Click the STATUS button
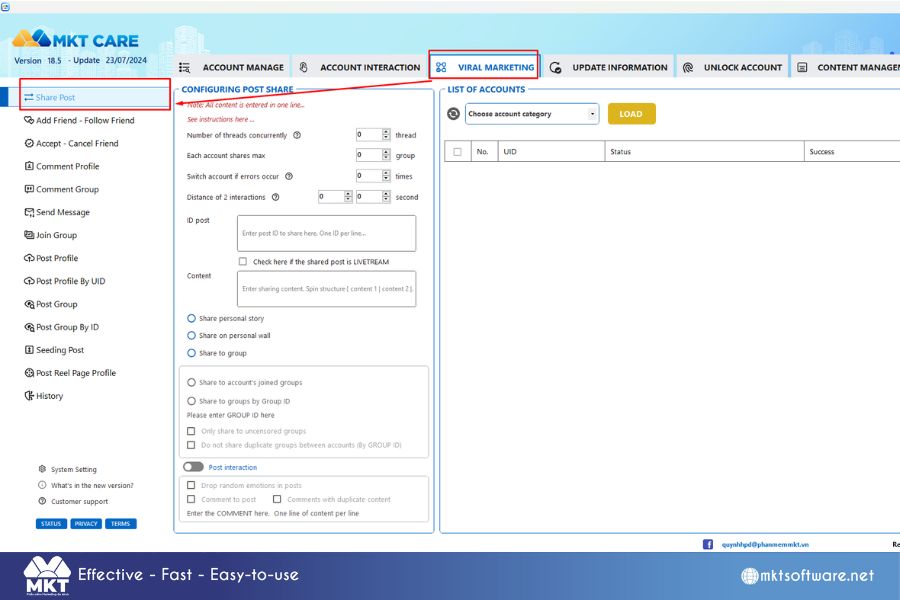 [x=51, y=524]
